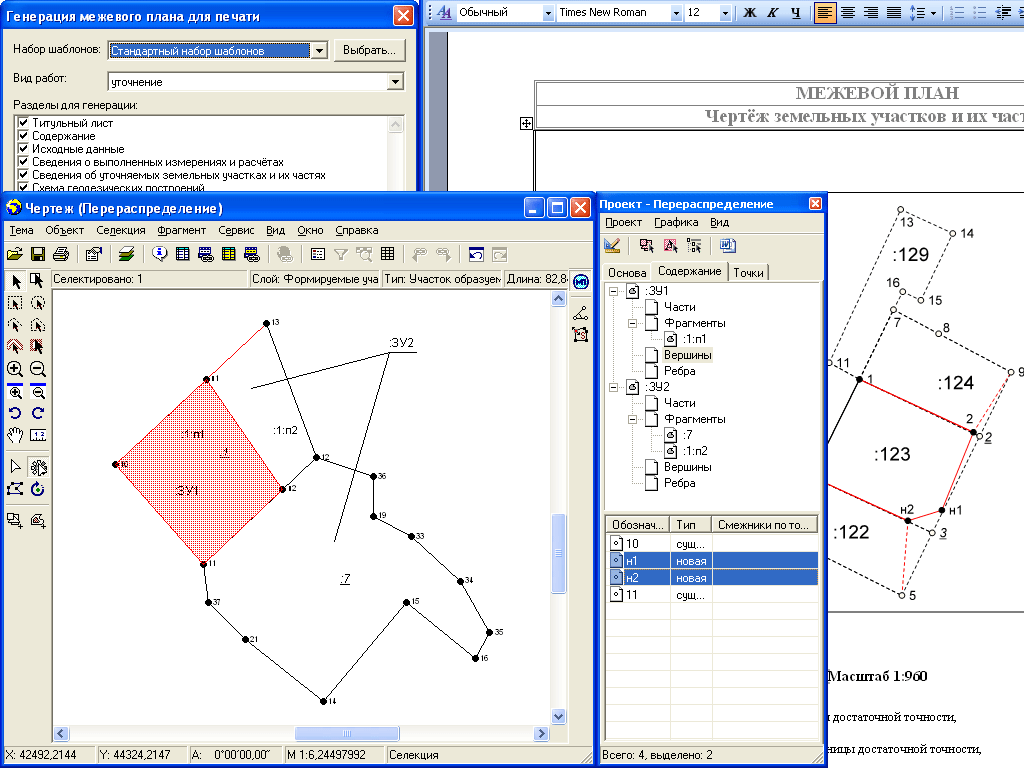
Task: Toggle the 'Исходные данные' checkbox
Action: [x=22, y=149]
